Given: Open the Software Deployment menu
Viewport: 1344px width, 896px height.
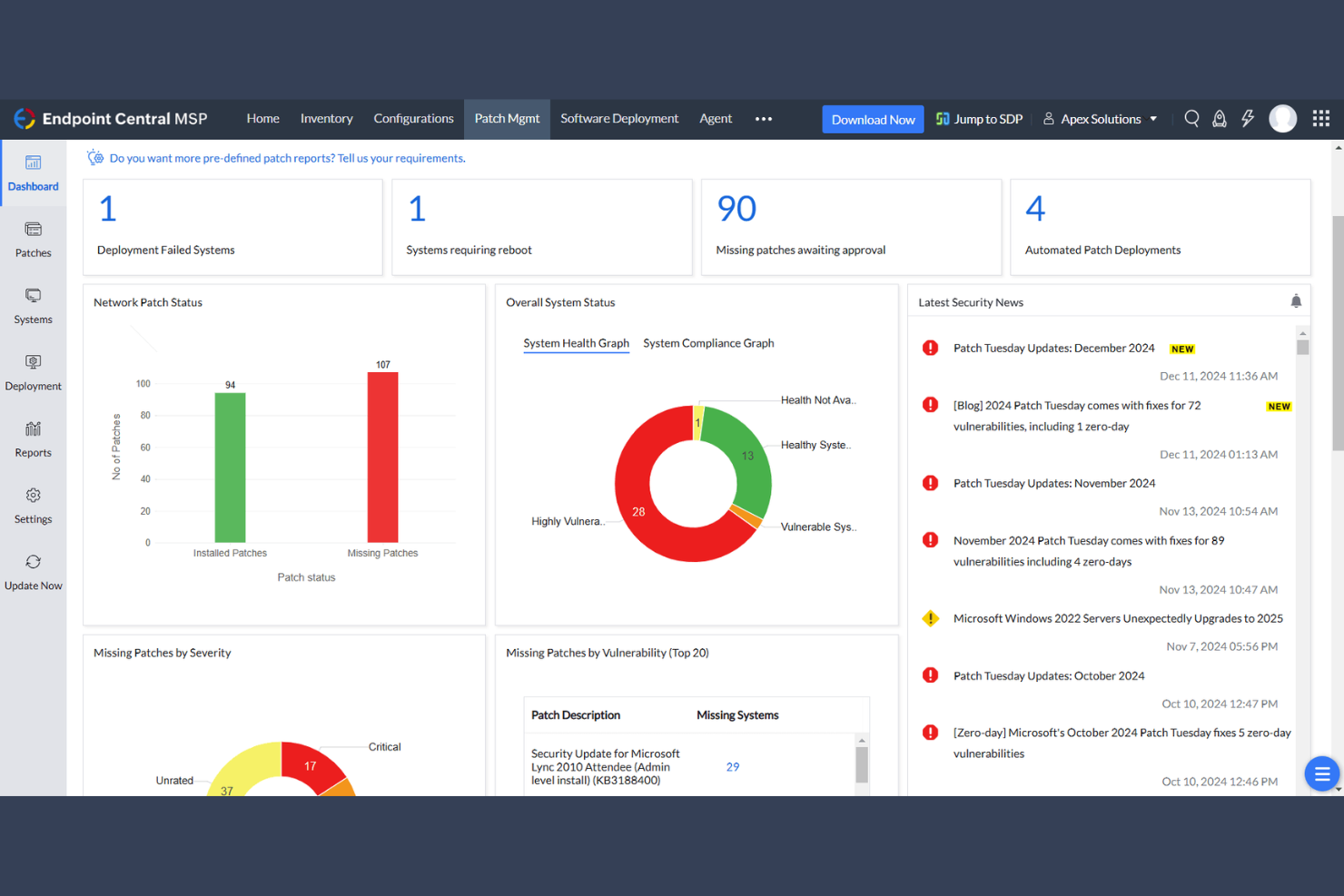Looking at the screenshot, I should [619, 119].
